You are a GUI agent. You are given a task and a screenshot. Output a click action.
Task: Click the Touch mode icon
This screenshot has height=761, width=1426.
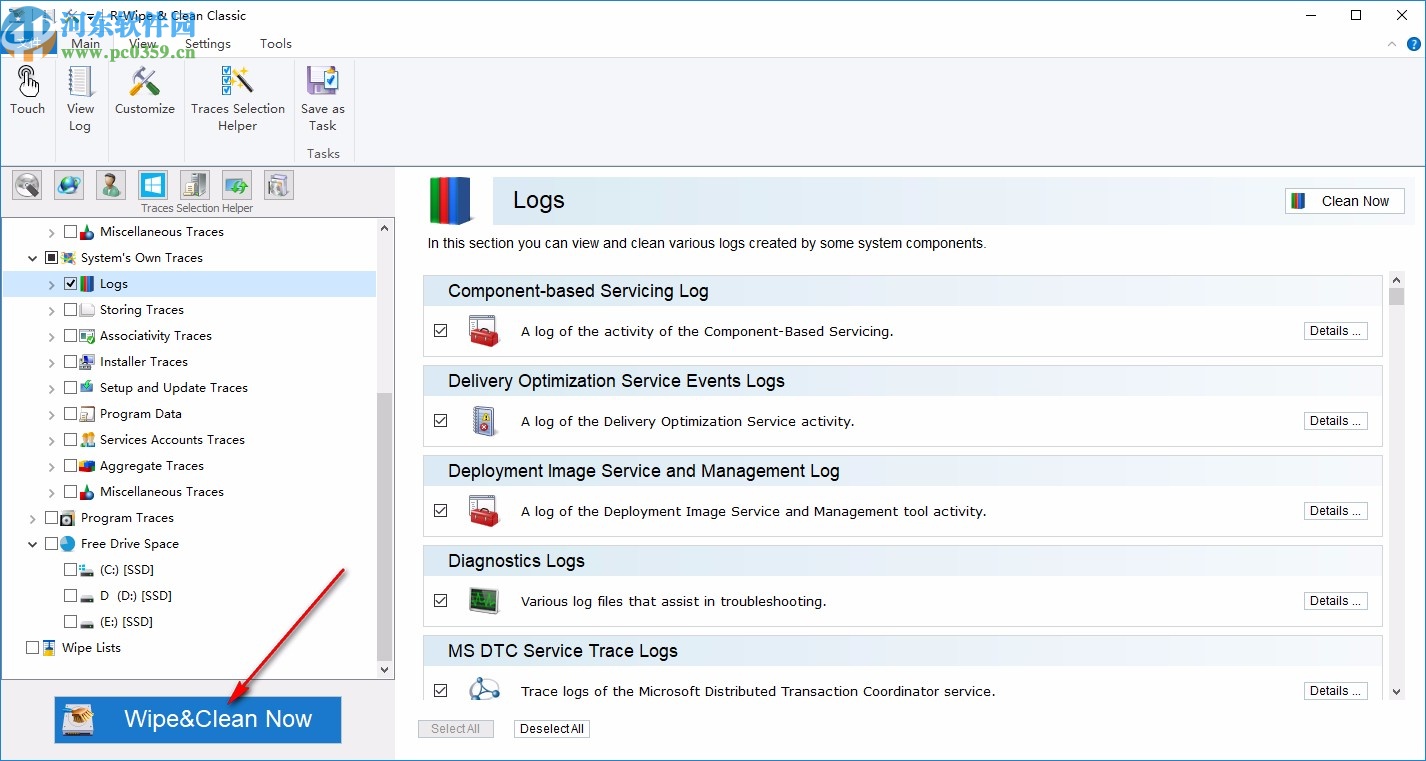tap(27, 90)
